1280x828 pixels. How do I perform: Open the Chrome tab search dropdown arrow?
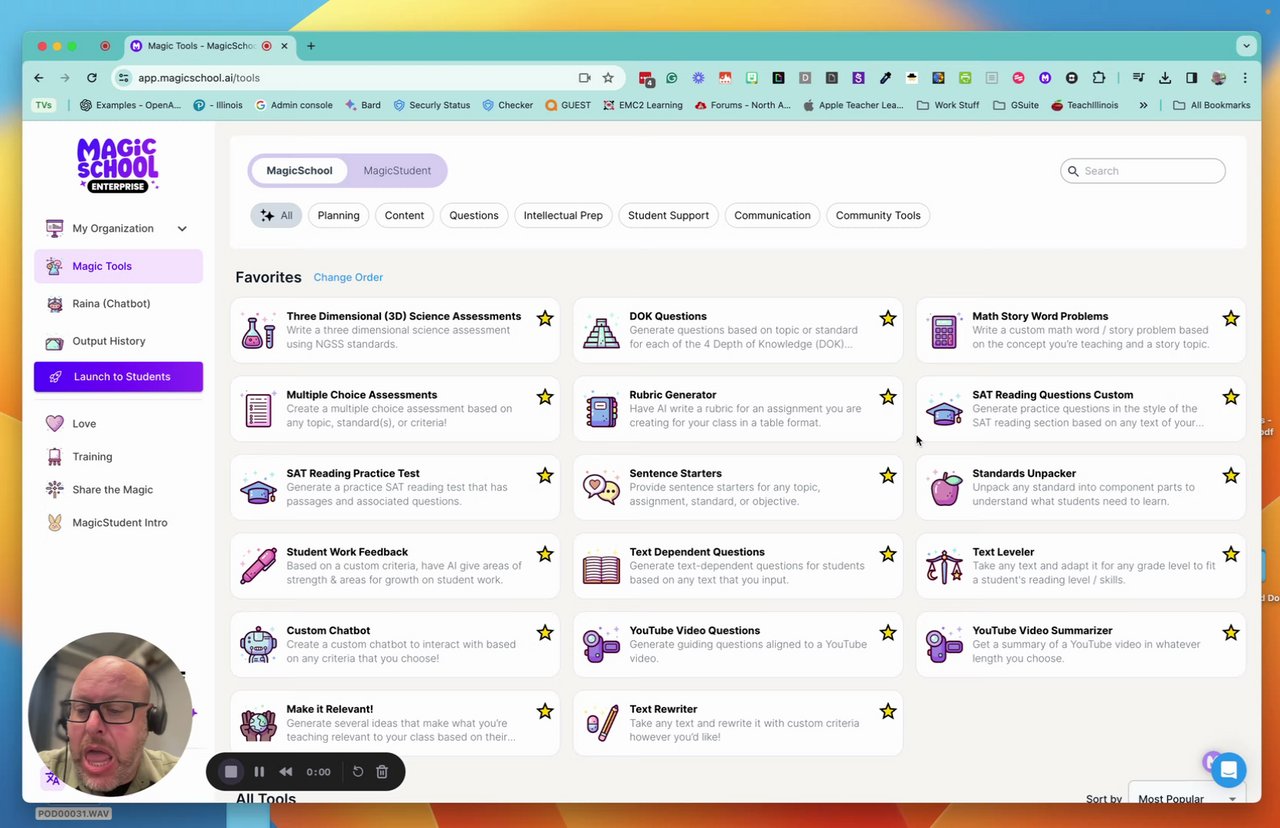(1246, 46)
